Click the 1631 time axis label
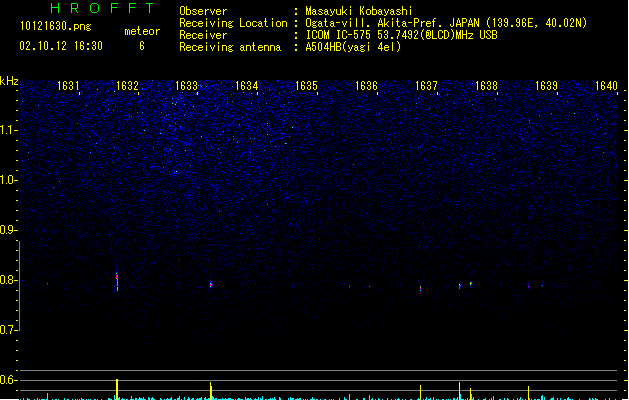The image size is (629, 400). [68, 86]
